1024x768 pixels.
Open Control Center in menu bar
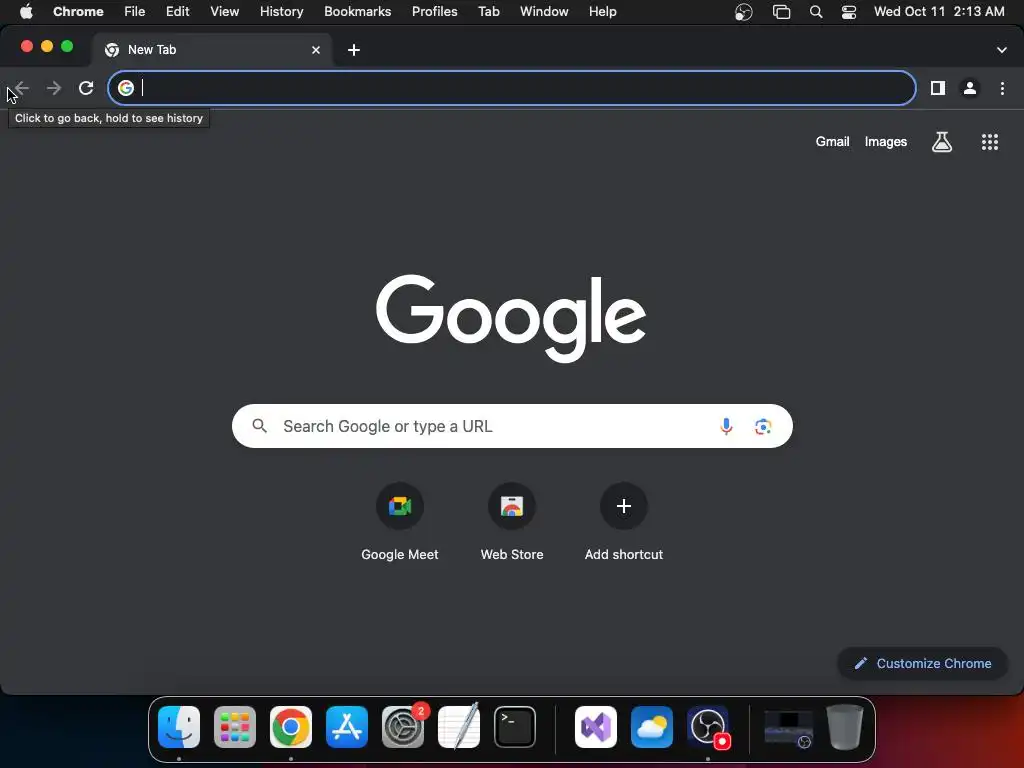(848, 12)
